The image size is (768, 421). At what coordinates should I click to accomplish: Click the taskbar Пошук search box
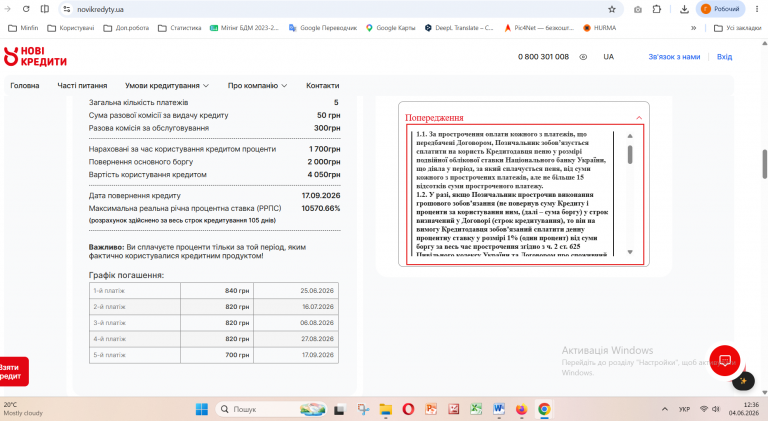point(272,409)
